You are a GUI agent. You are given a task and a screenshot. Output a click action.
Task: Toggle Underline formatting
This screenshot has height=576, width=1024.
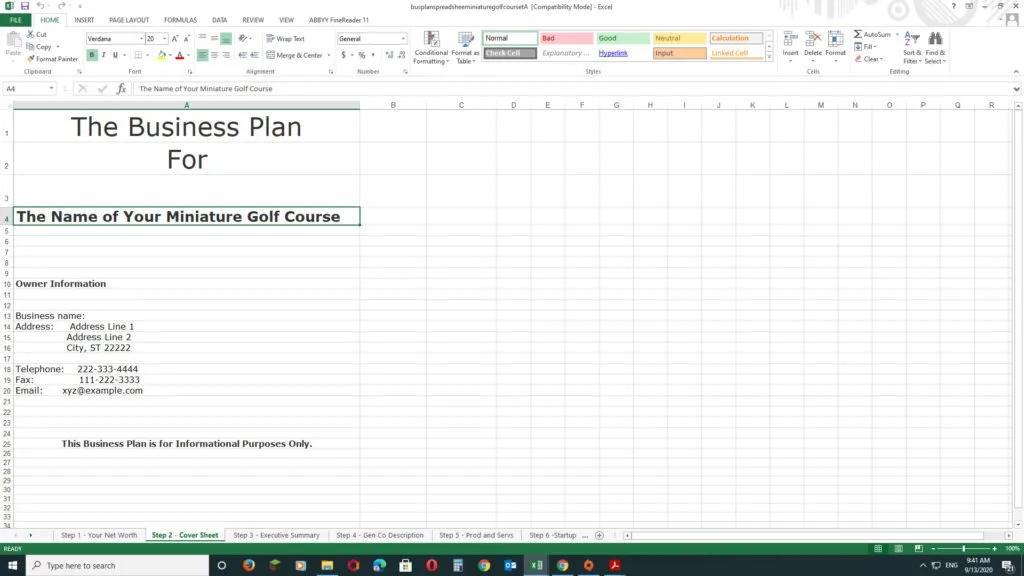[x=115, y=56]
